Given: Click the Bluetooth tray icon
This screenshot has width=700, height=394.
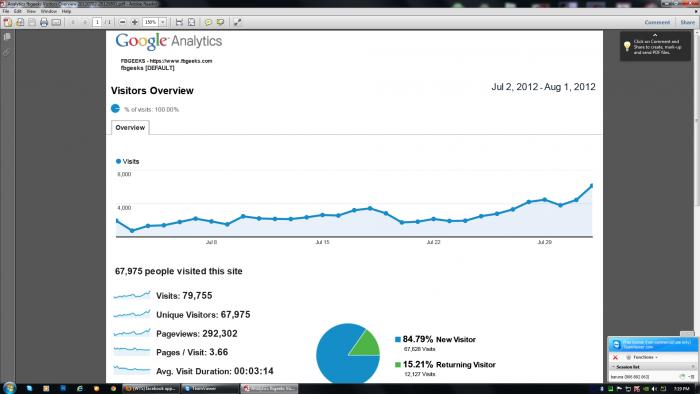Looking at the screenshot, I should [602, 389].
